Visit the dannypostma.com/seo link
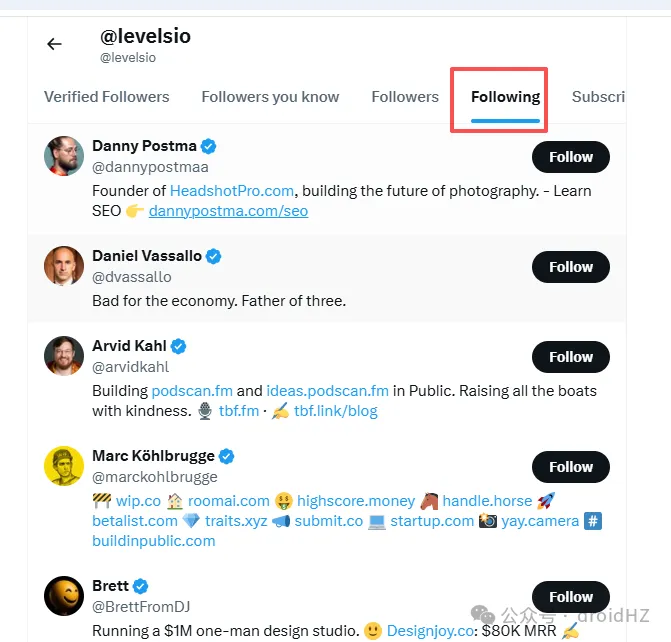671x642 pixels. click(x=228, y=211)
